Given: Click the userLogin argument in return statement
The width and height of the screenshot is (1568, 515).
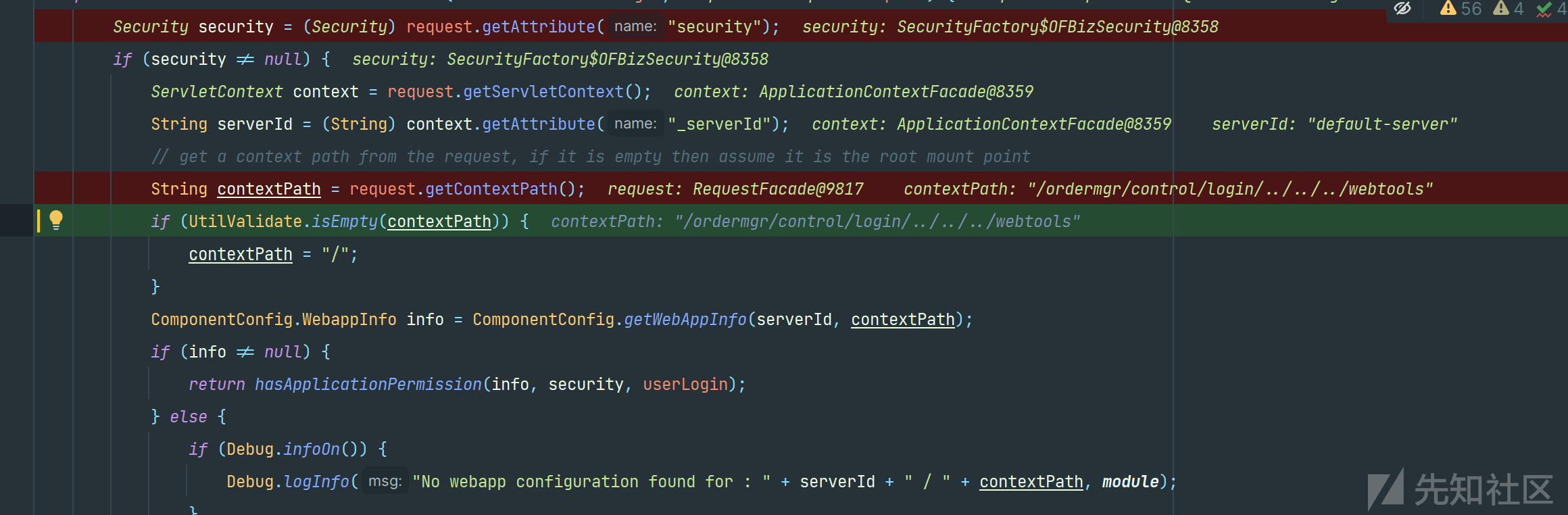Looking at the screenshot, I should (x=685, y=384).
